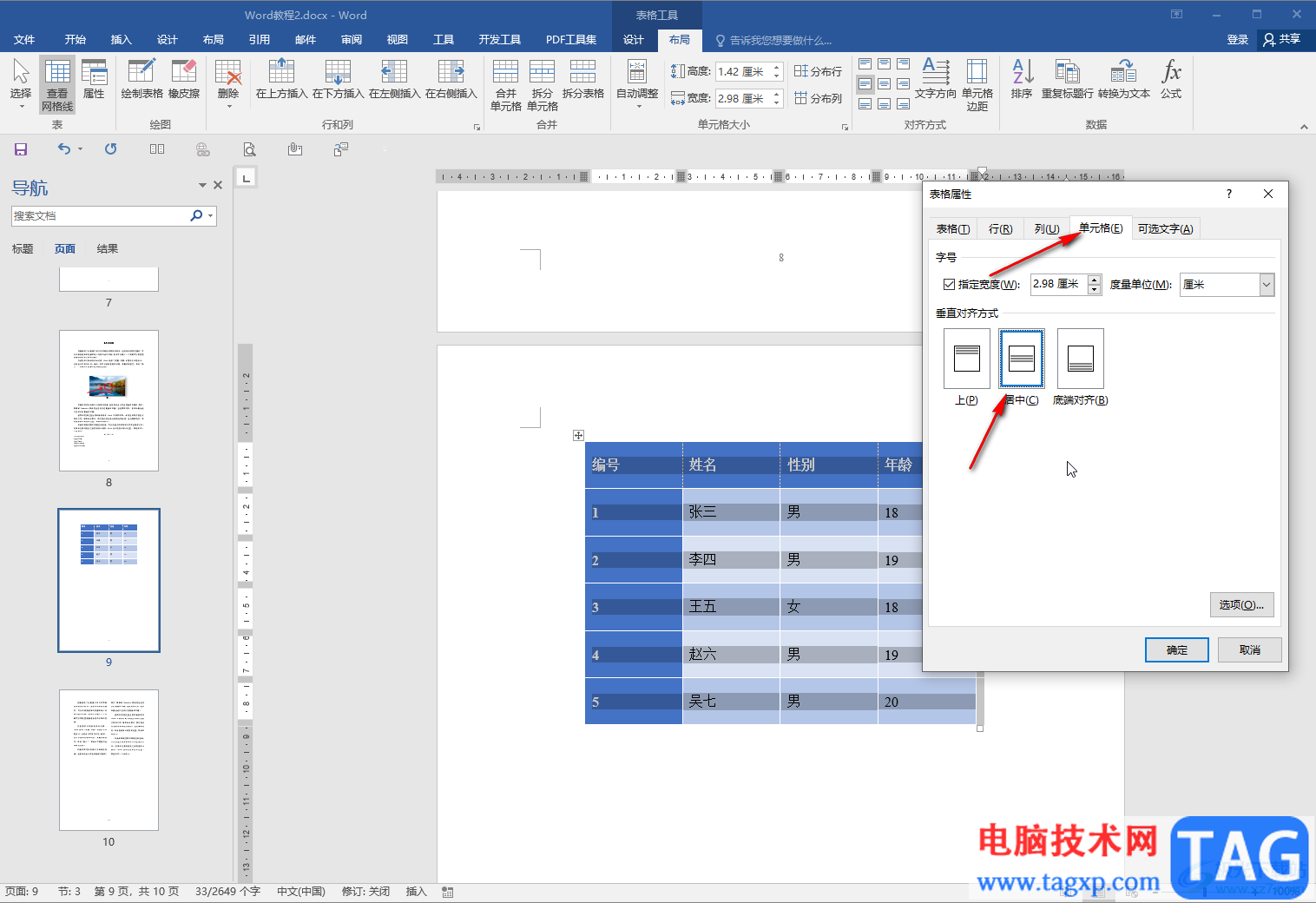Click the Redo icon in quick access toolbar

point(111,149)
